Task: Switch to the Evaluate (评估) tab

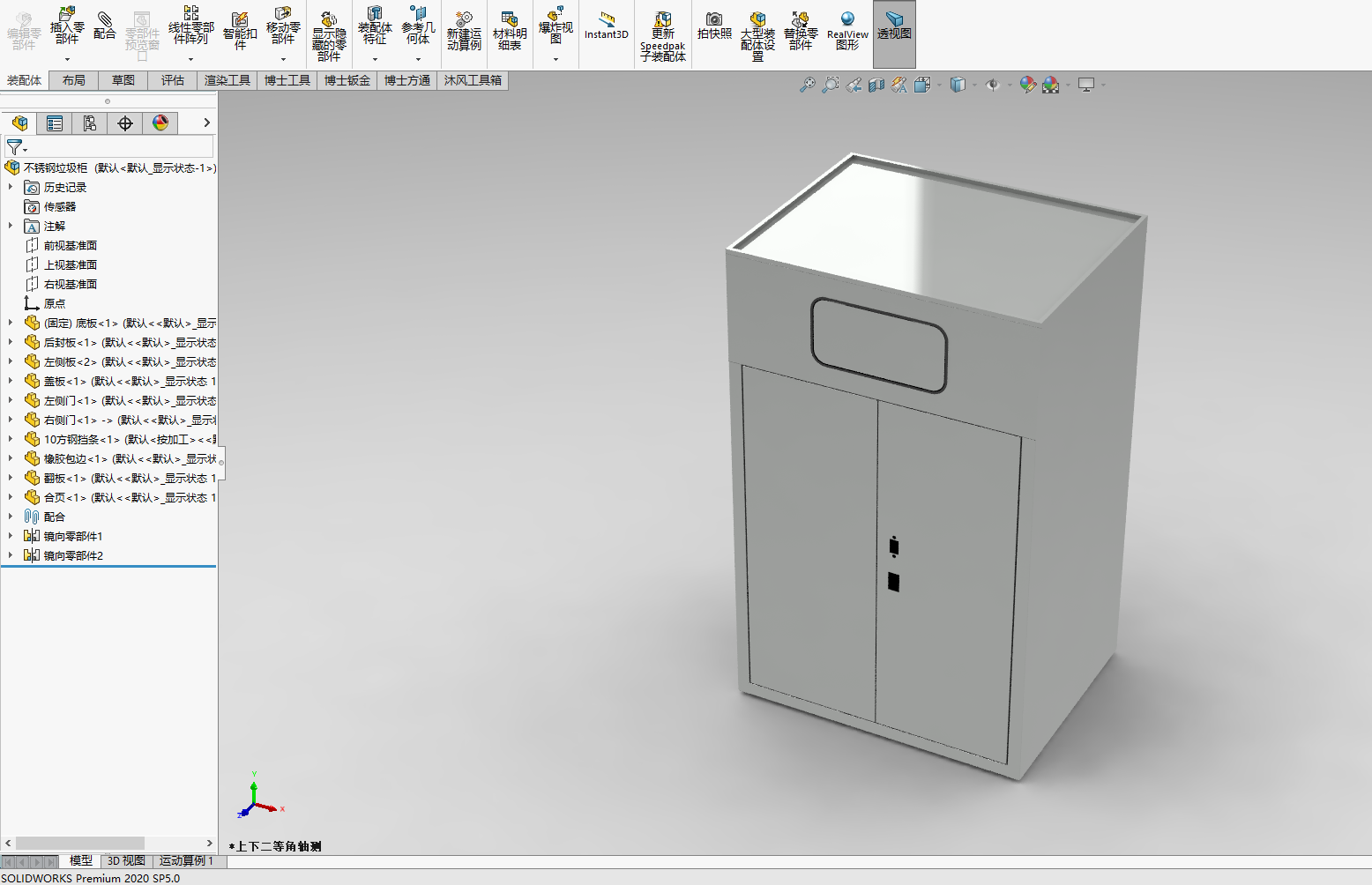Action: tap(173, 80)
